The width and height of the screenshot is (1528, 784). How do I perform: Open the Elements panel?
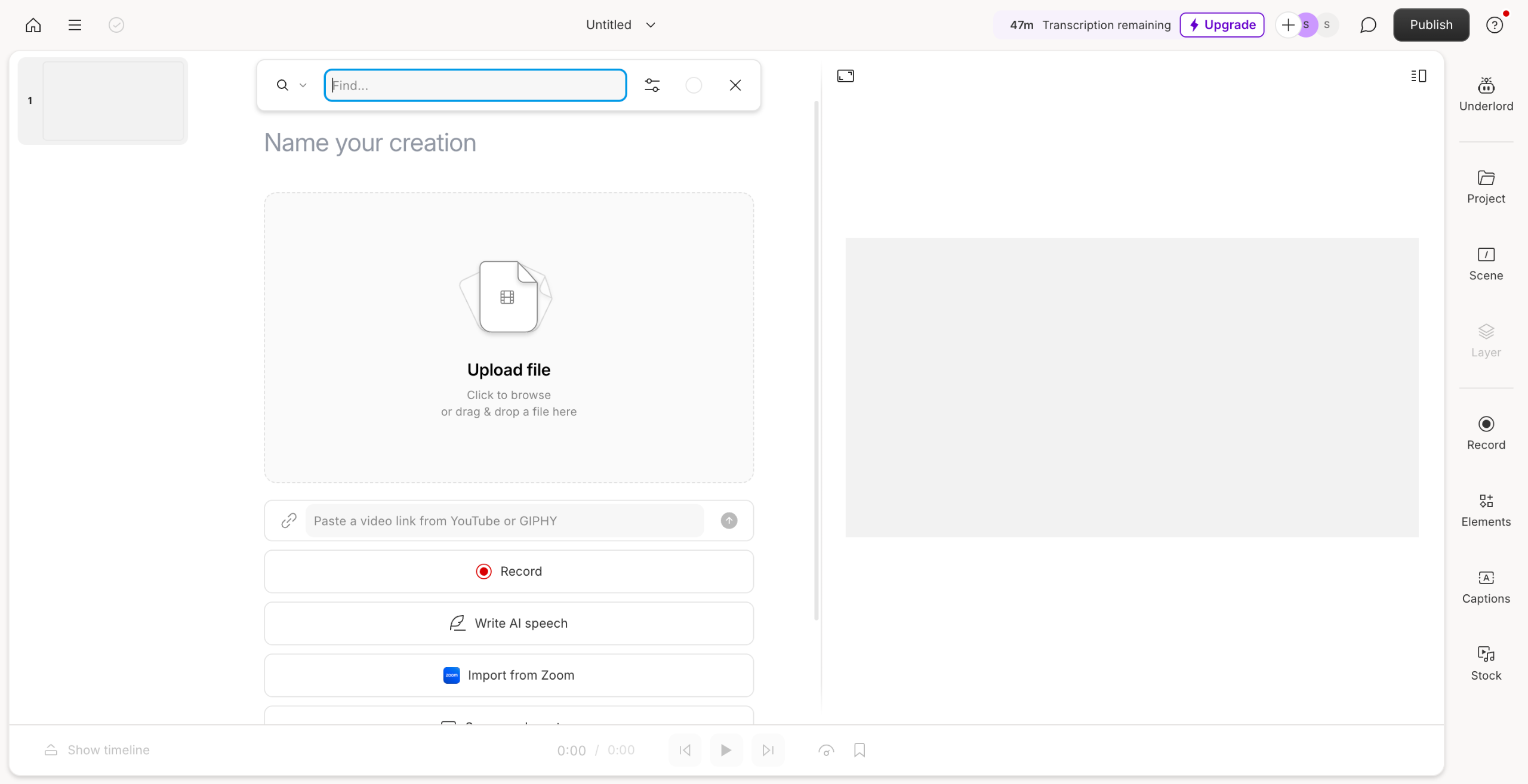pyautogui.click(x=1486, y=510)
